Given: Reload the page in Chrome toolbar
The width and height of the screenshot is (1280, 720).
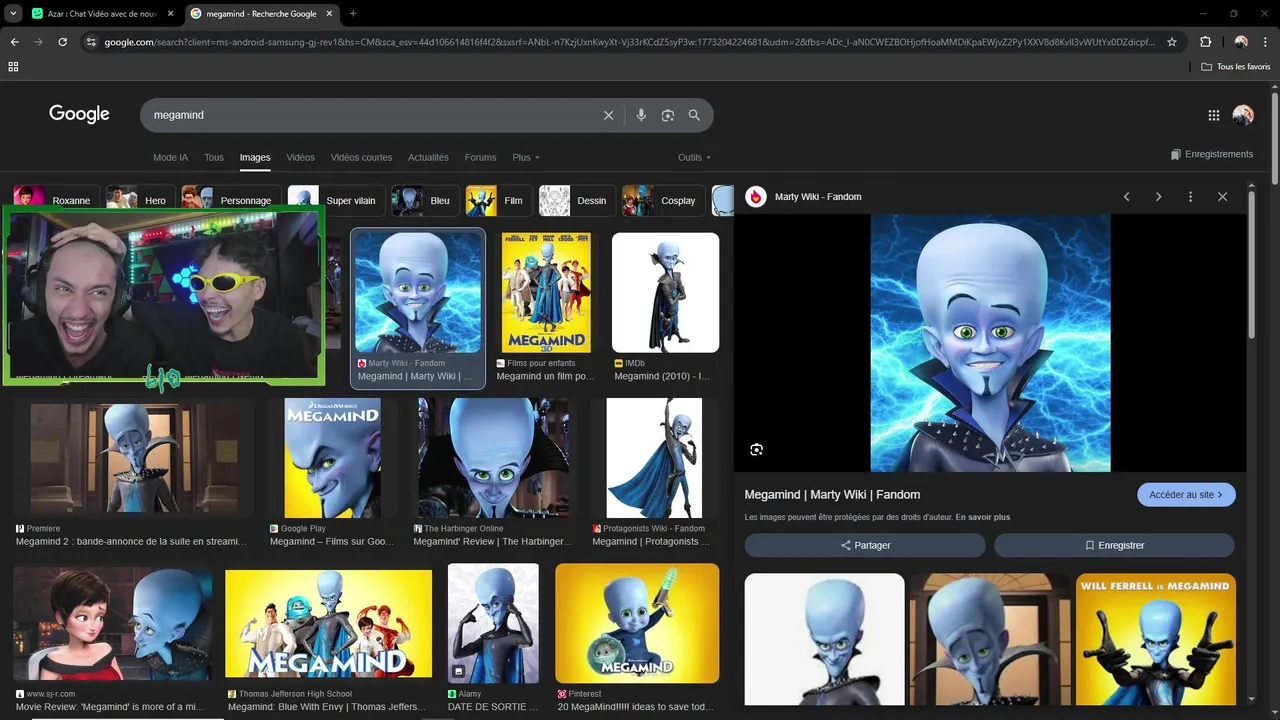Looking at the screenshot, I should (x=62, y=42).
